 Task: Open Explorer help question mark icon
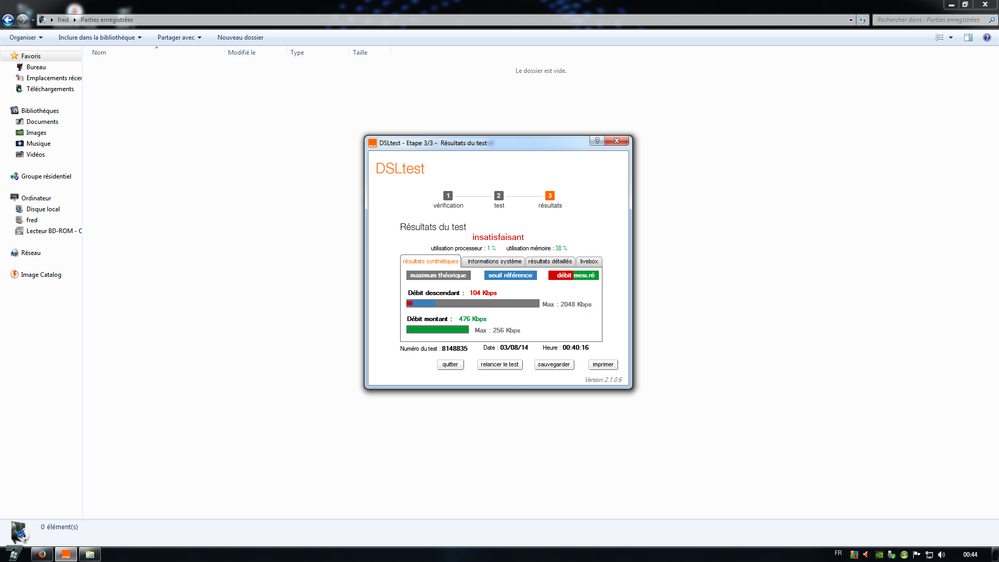[x=987, y=38]
